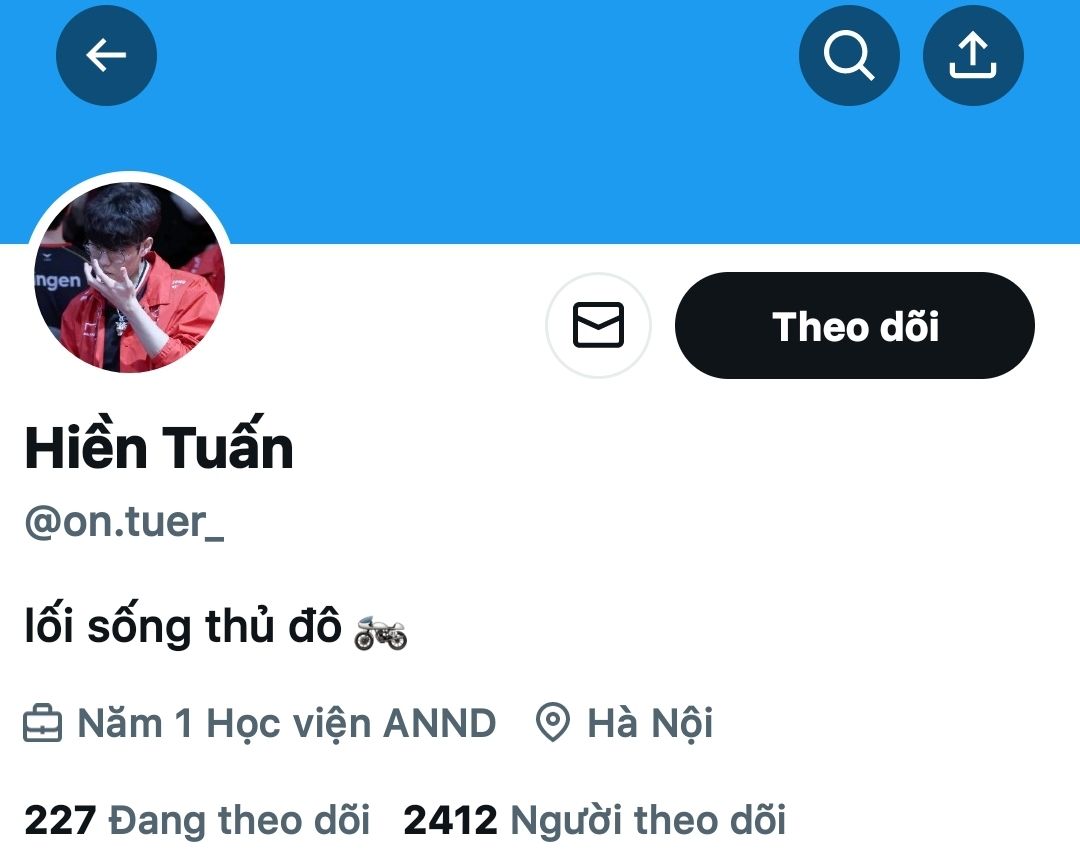
Task: Click the motorcycle emoji in the bio
Action: pos(380,633)
